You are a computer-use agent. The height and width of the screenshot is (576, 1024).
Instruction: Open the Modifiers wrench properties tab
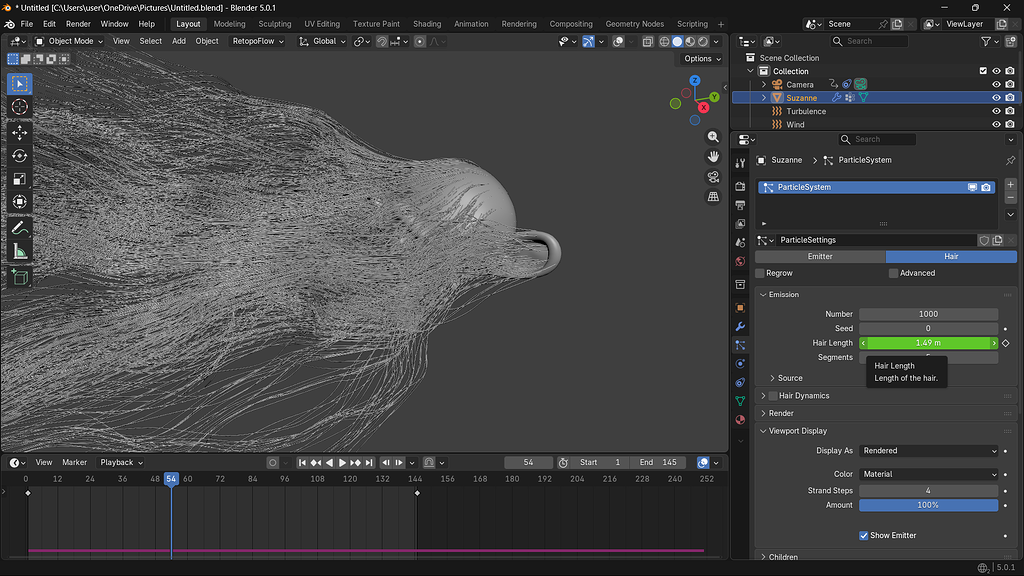pos(740,327)
